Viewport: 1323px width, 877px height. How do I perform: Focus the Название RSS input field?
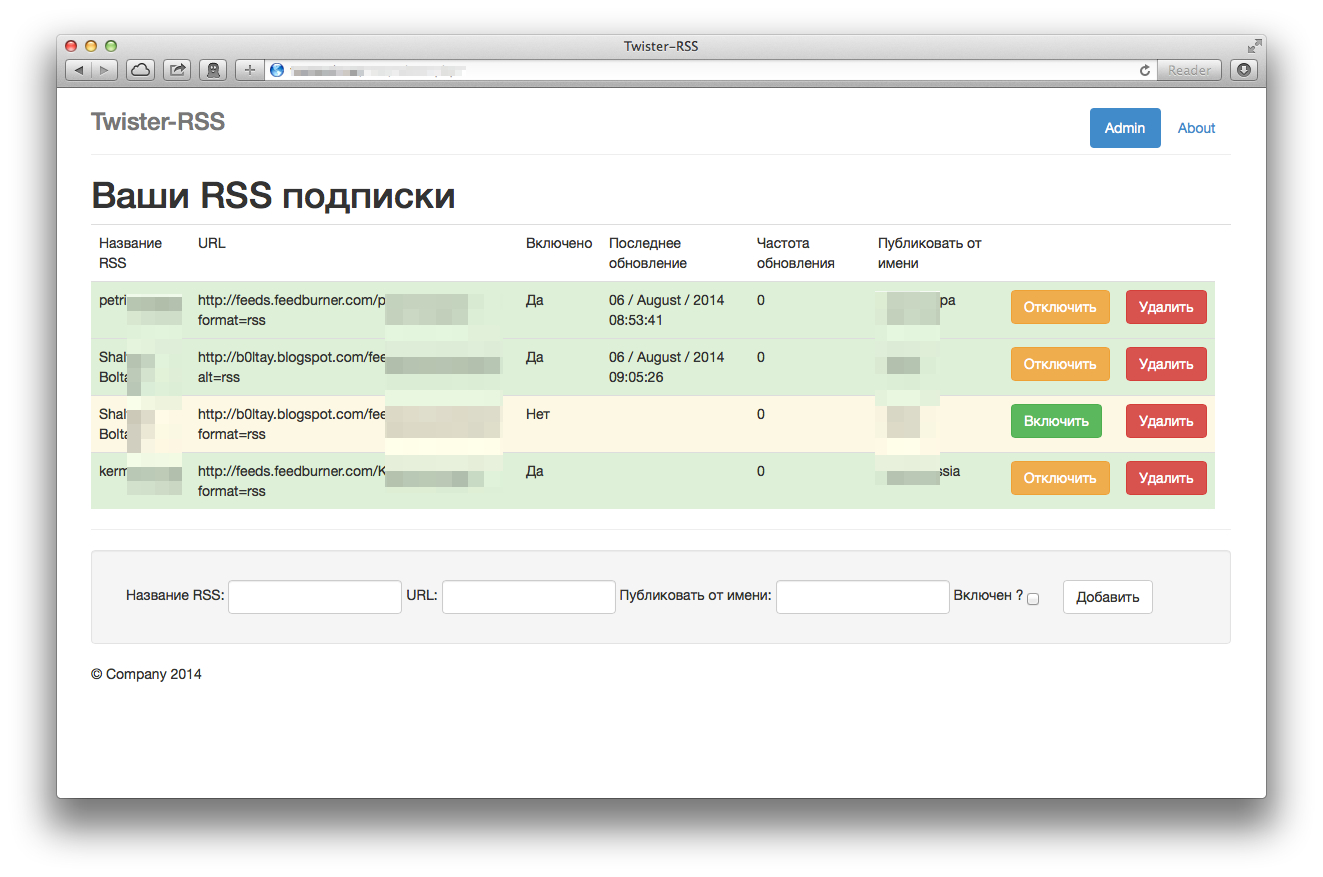tap(315, 597)
